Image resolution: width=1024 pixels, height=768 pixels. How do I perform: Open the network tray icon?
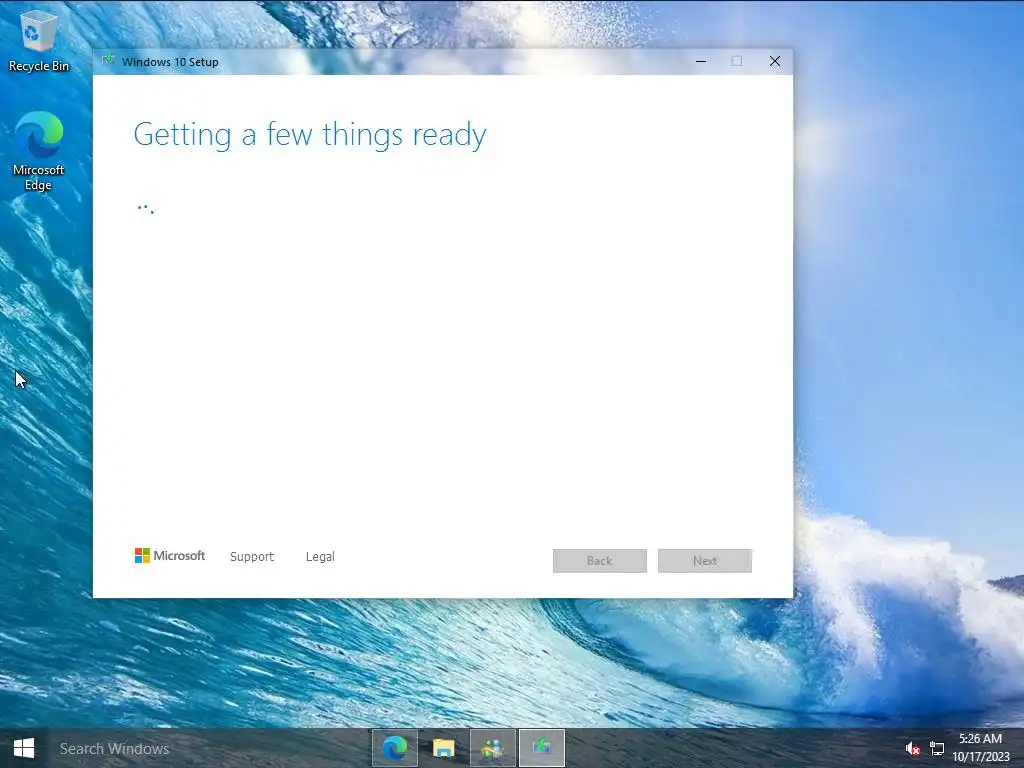click(936, 748)
